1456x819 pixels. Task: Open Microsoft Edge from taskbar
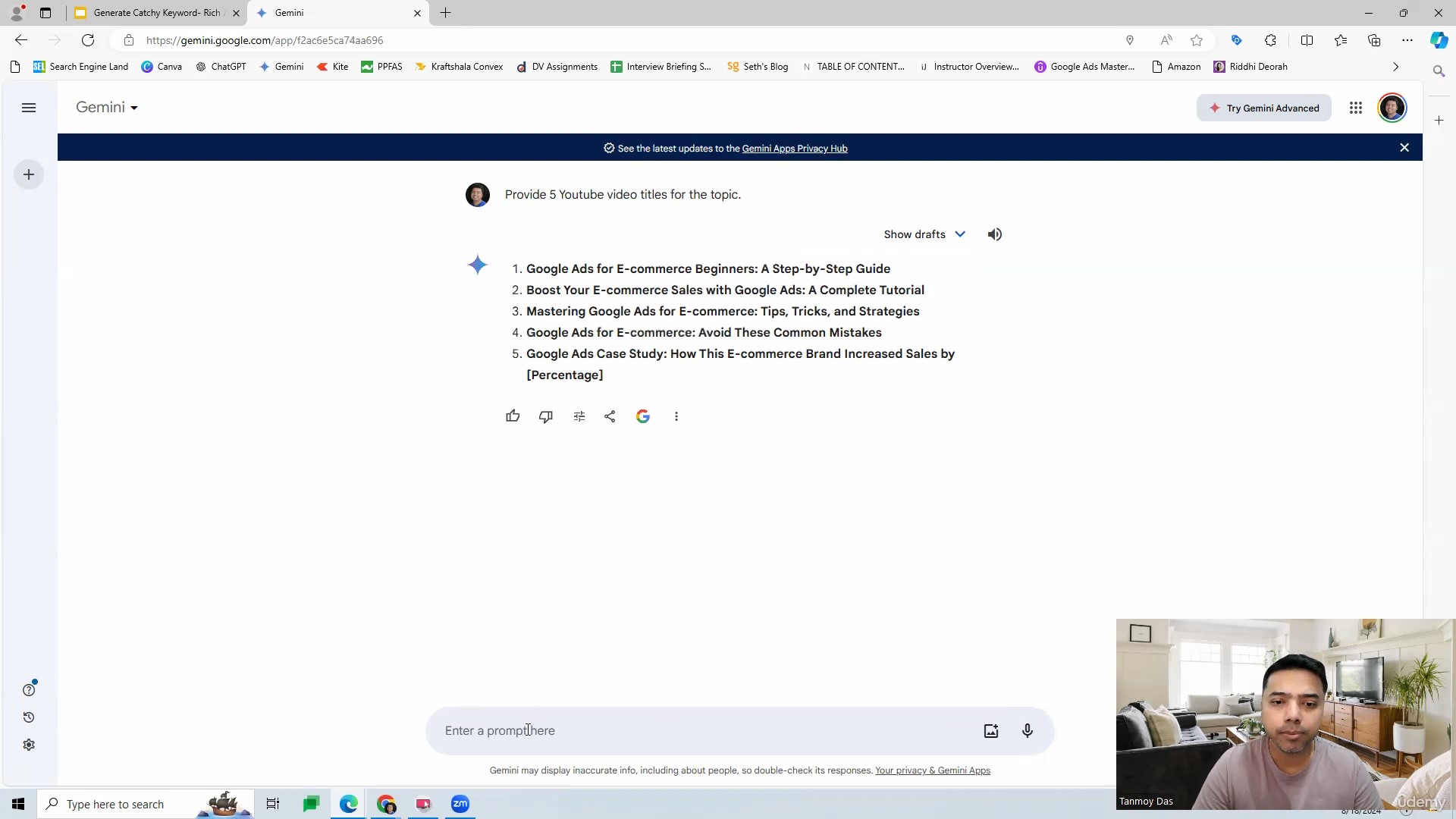click(349, 804)
